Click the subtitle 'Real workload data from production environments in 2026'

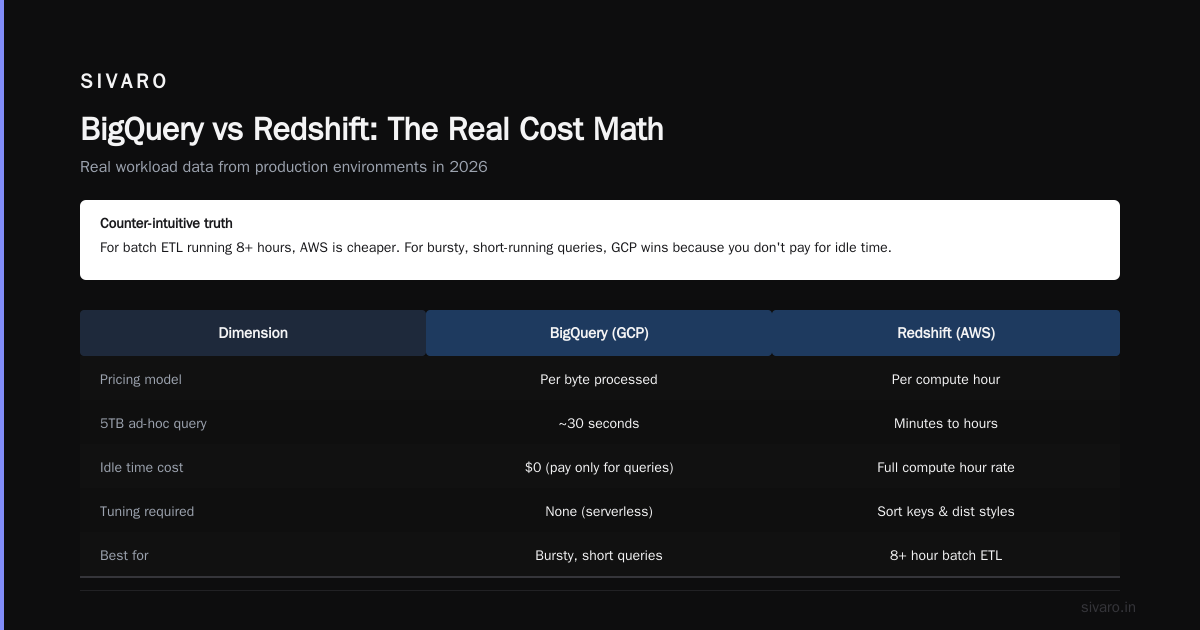284,167
